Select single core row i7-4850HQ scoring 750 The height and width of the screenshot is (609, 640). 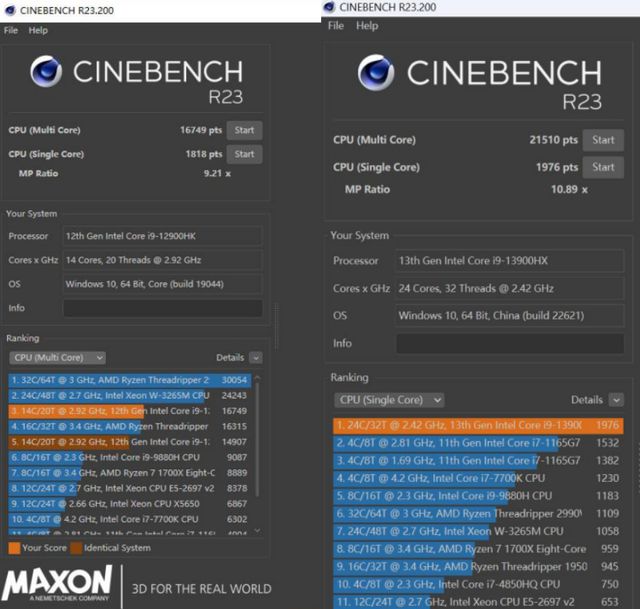click(478, 584)
